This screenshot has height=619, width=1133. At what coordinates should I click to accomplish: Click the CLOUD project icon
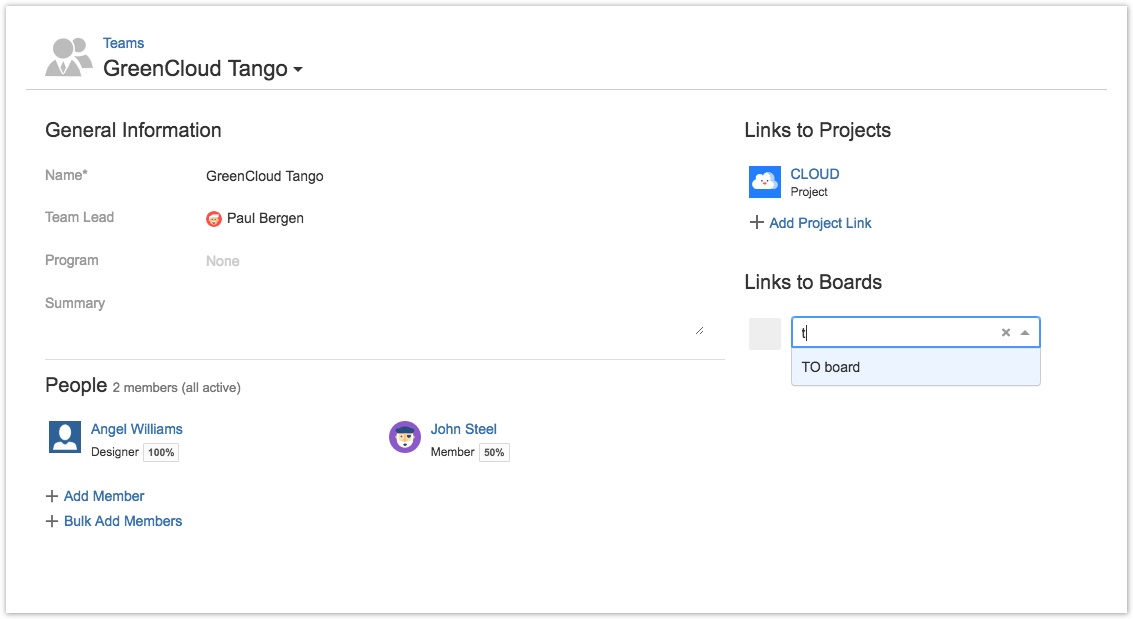point(764,182)
